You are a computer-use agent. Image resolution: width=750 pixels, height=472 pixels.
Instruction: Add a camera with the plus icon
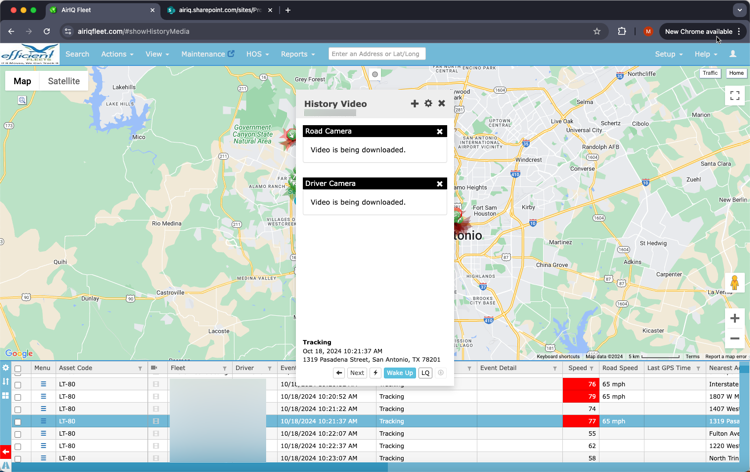coord(414,103)
